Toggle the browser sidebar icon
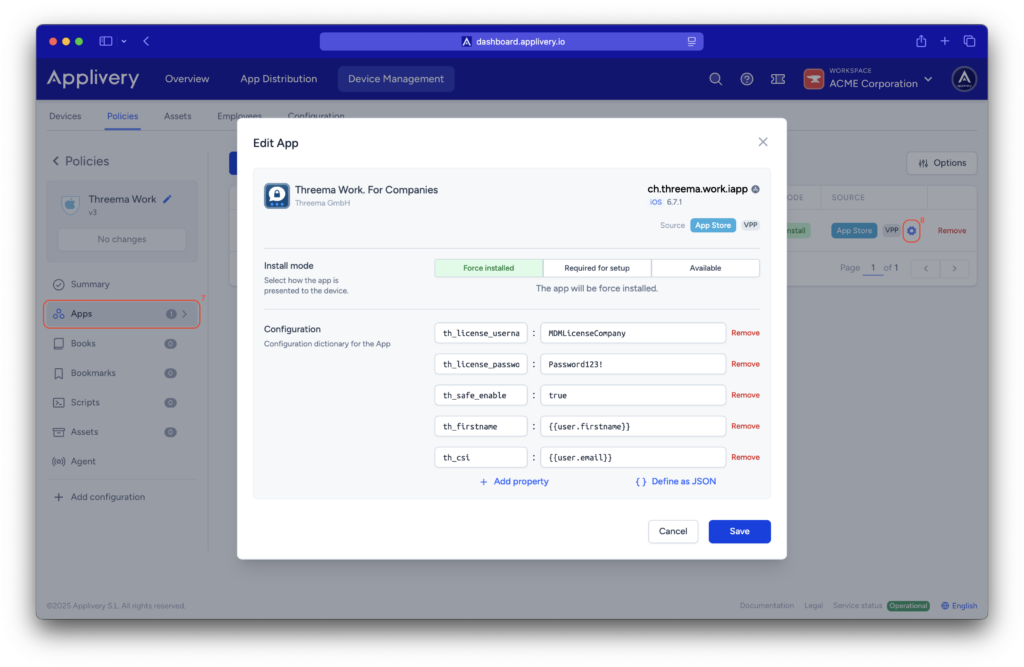Image resolution: width=1024 pixels, height=667 pixels. [x=106, y=41]
